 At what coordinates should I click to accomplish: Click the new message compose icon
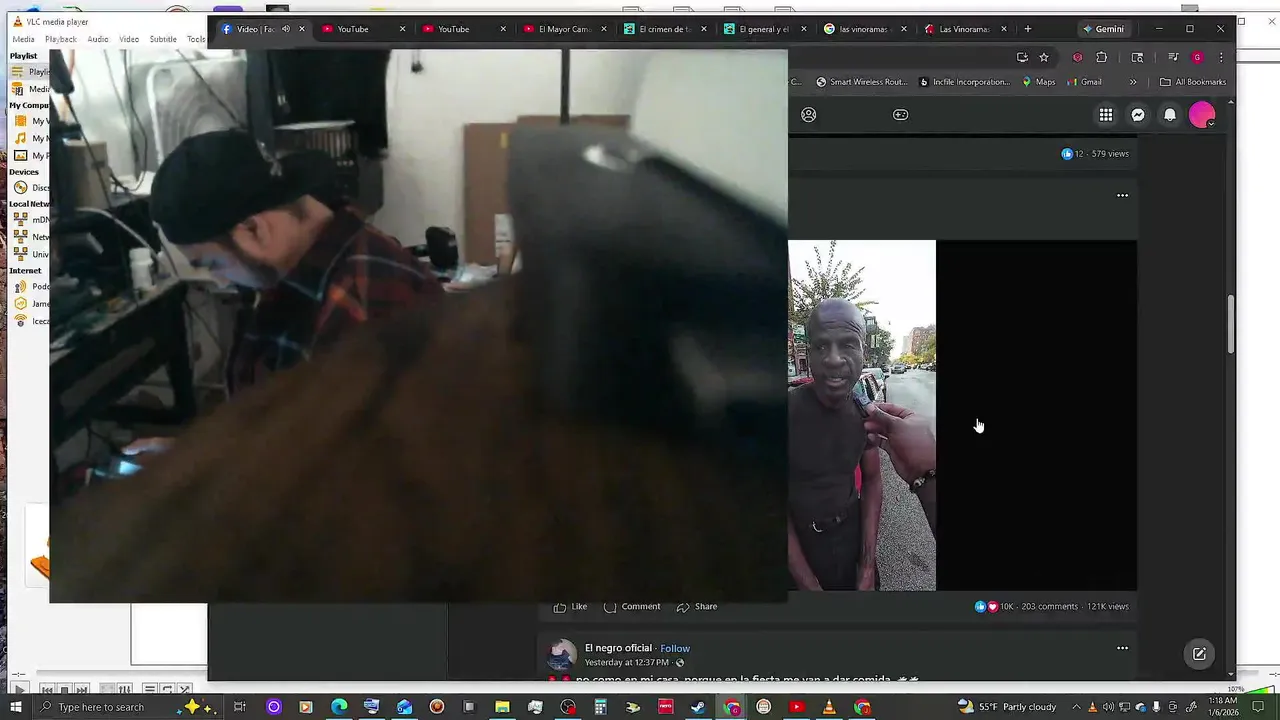(1199, 654)
